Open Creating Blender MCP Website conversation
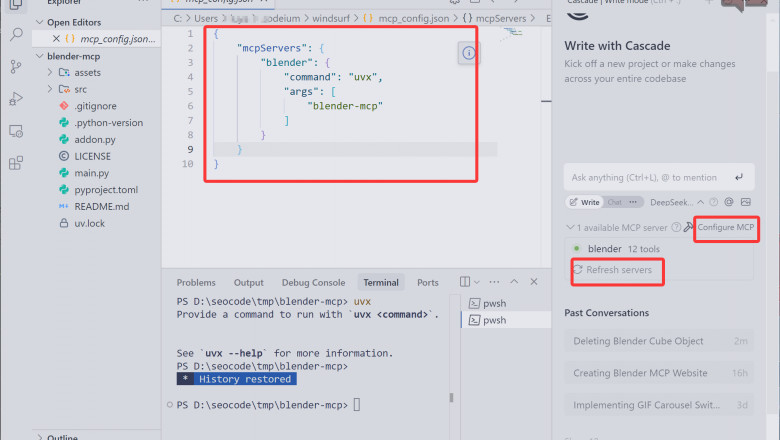Screen dimensions: 780x440 tap(659, 373)
